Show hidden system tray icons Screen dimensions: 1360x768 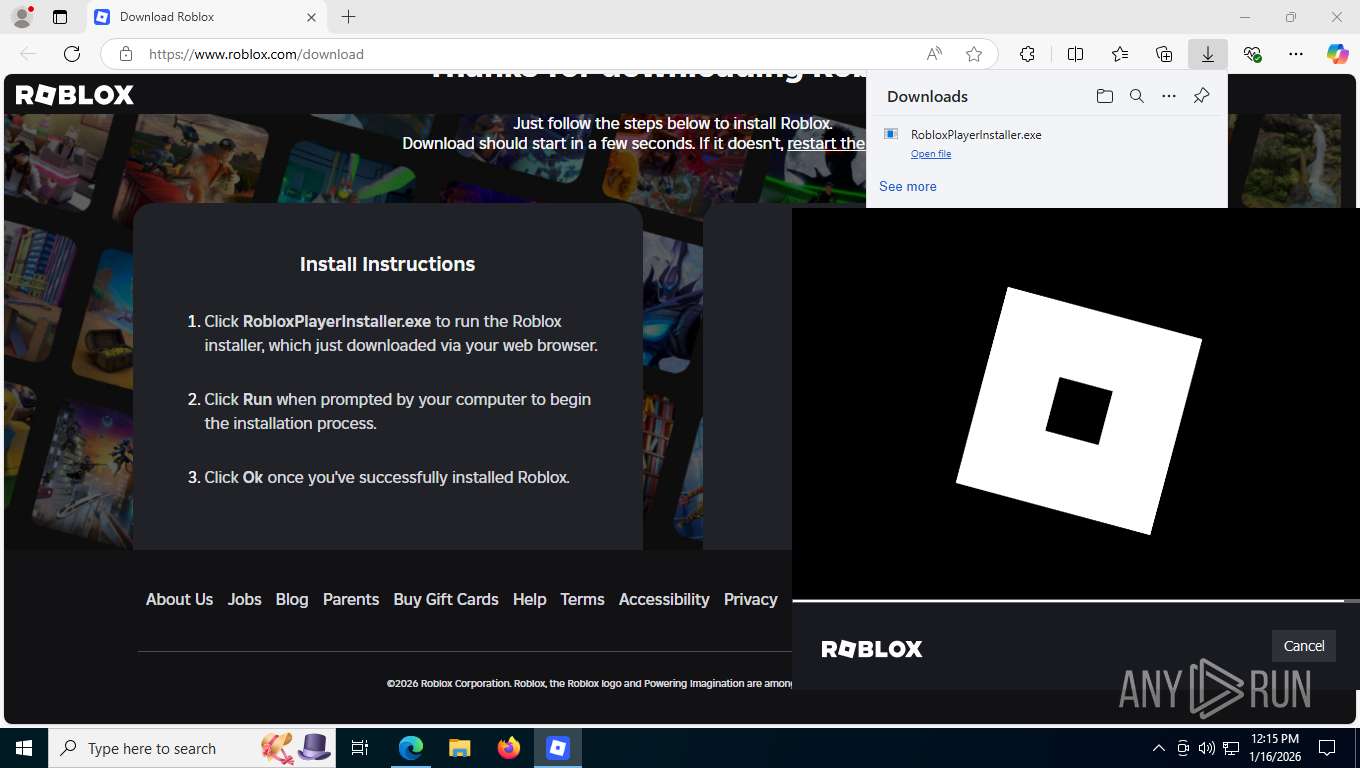tap(1159, 748)
